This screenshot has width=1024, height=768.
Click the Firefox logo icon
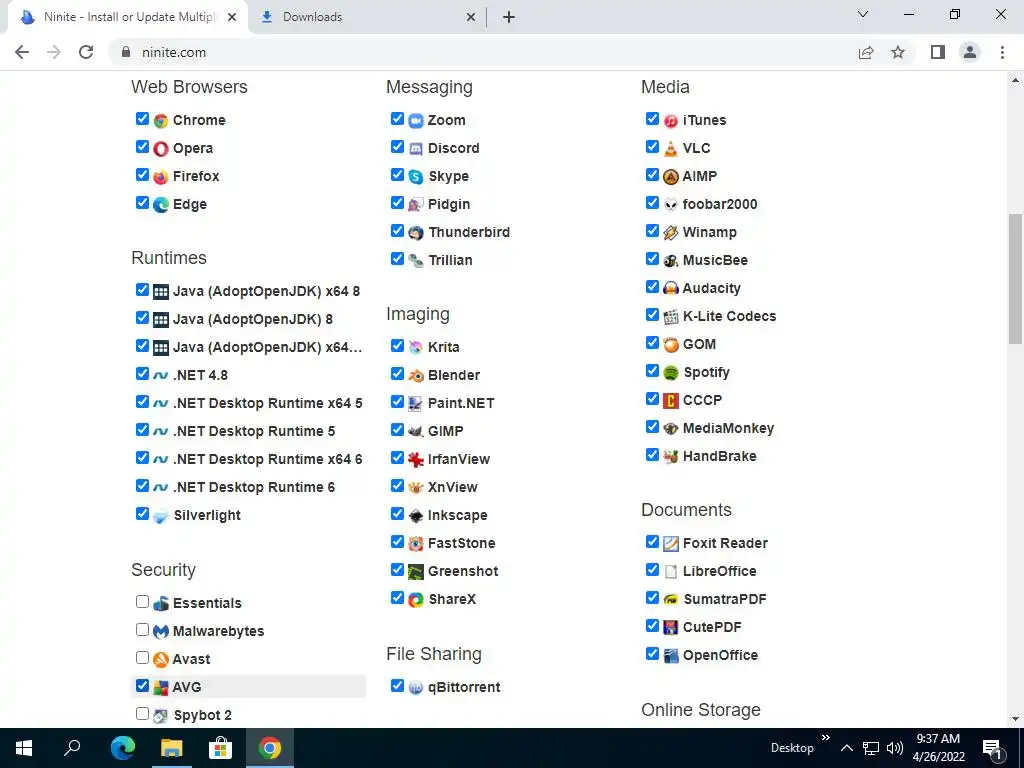161,177
